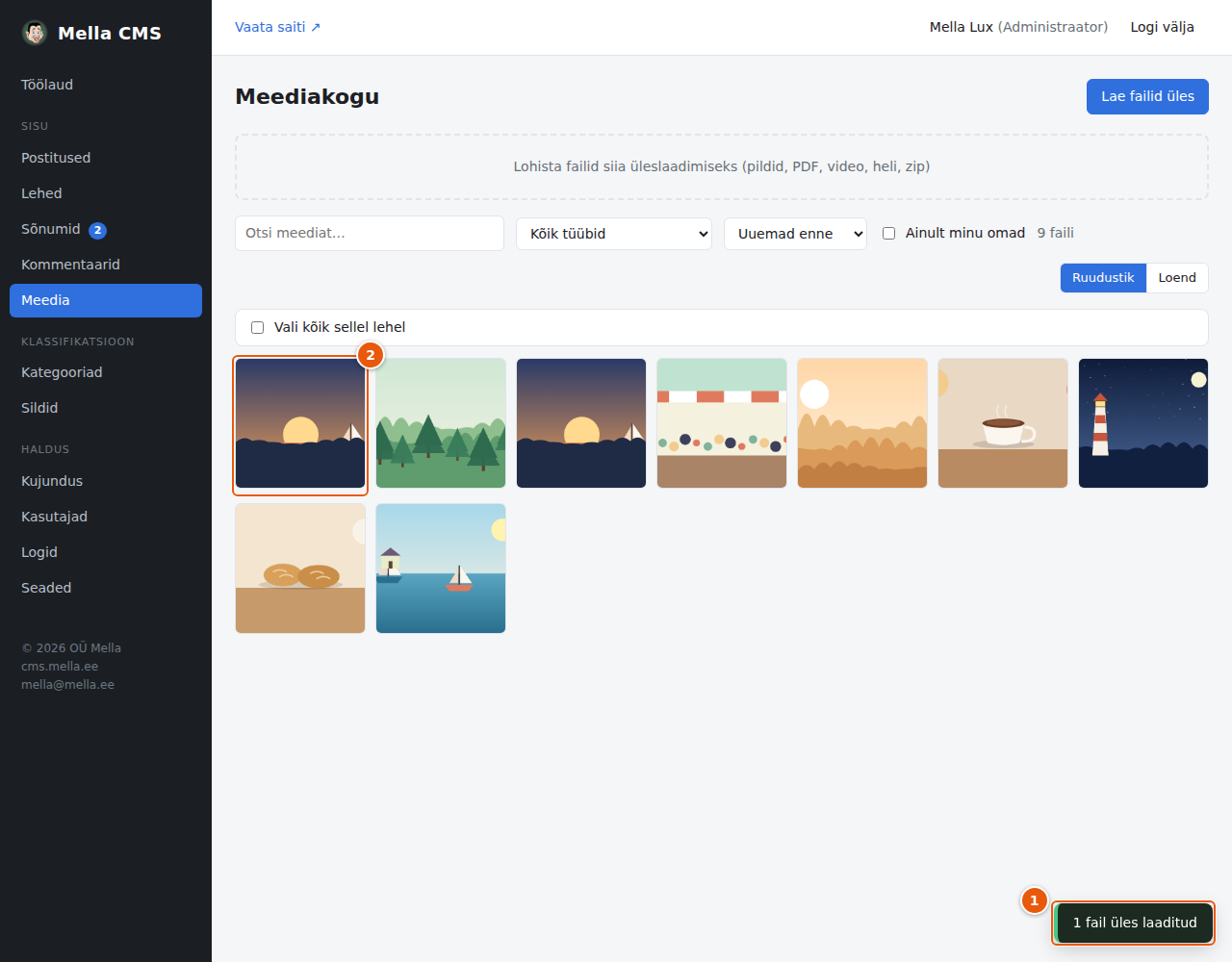Tick the Vali kõik sellel lehel checkbox
Viewport: 1232px width, 962px height.
pos(257,327)
